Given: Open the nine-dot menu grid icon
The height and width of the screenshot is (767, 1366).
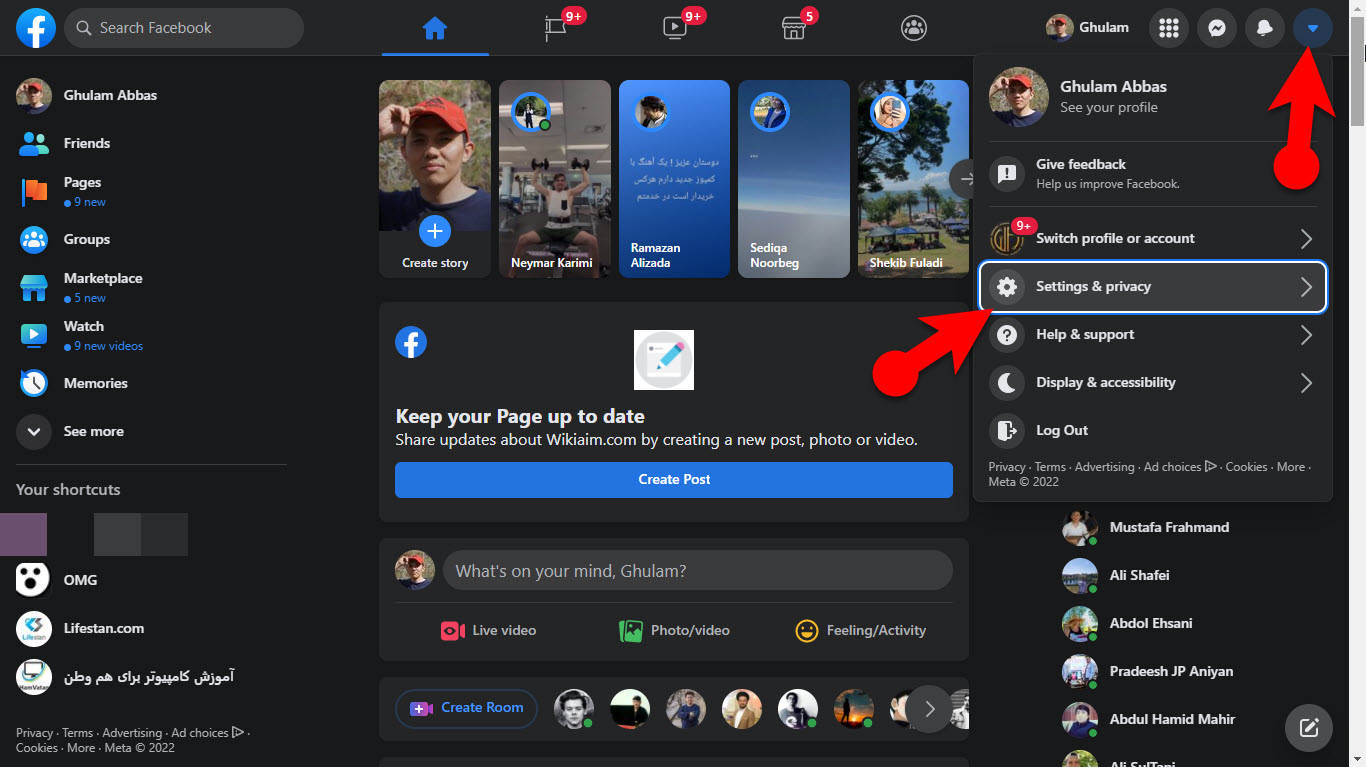Looking at the screenshot, I should [x=1168, y=28].
